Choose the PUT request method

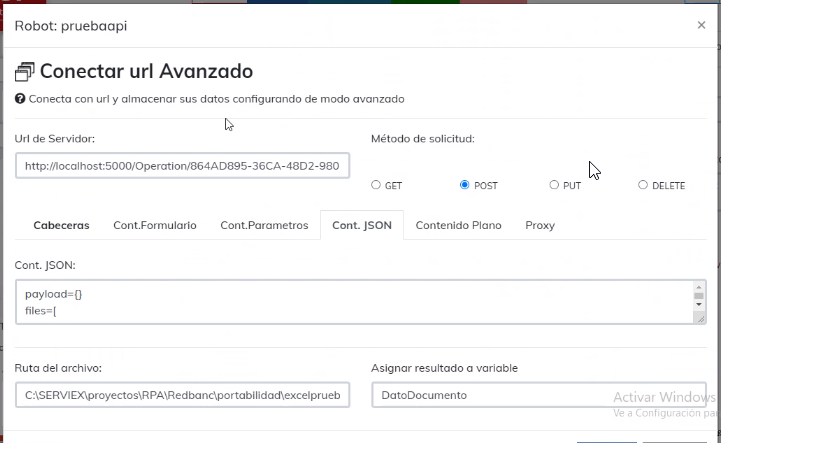[554, 185]
